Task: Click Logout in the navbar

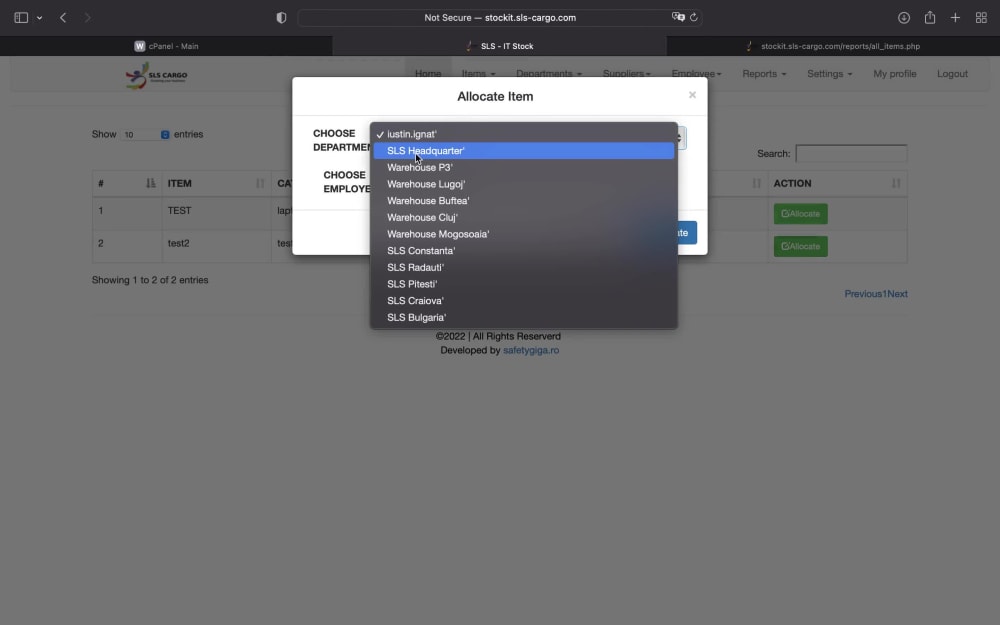Action: click(x=952, y=74)
